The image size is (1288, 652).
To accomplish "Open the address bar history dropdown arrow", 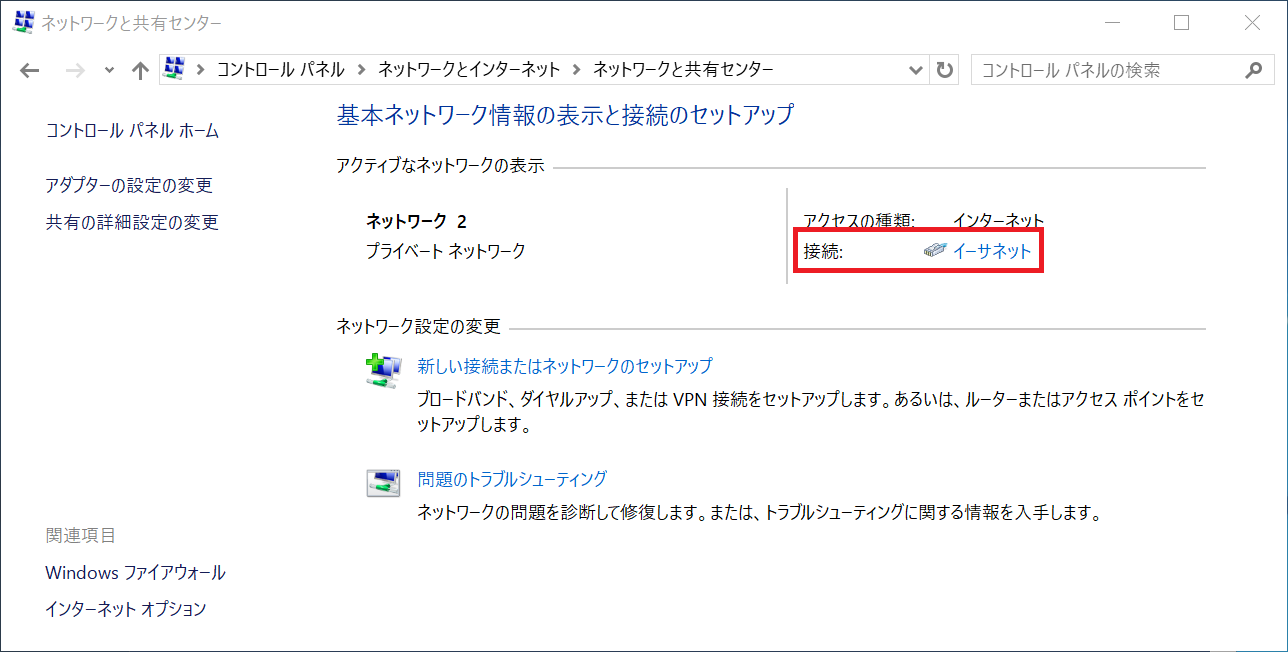I will (x=915, y=69).
